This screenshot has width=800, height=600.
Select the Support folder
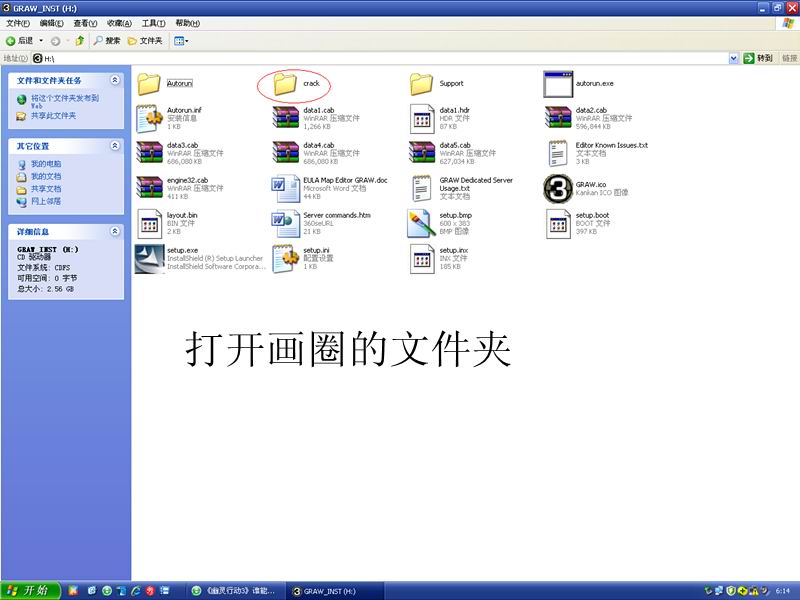pyautogui.click(x=437, y=84)
